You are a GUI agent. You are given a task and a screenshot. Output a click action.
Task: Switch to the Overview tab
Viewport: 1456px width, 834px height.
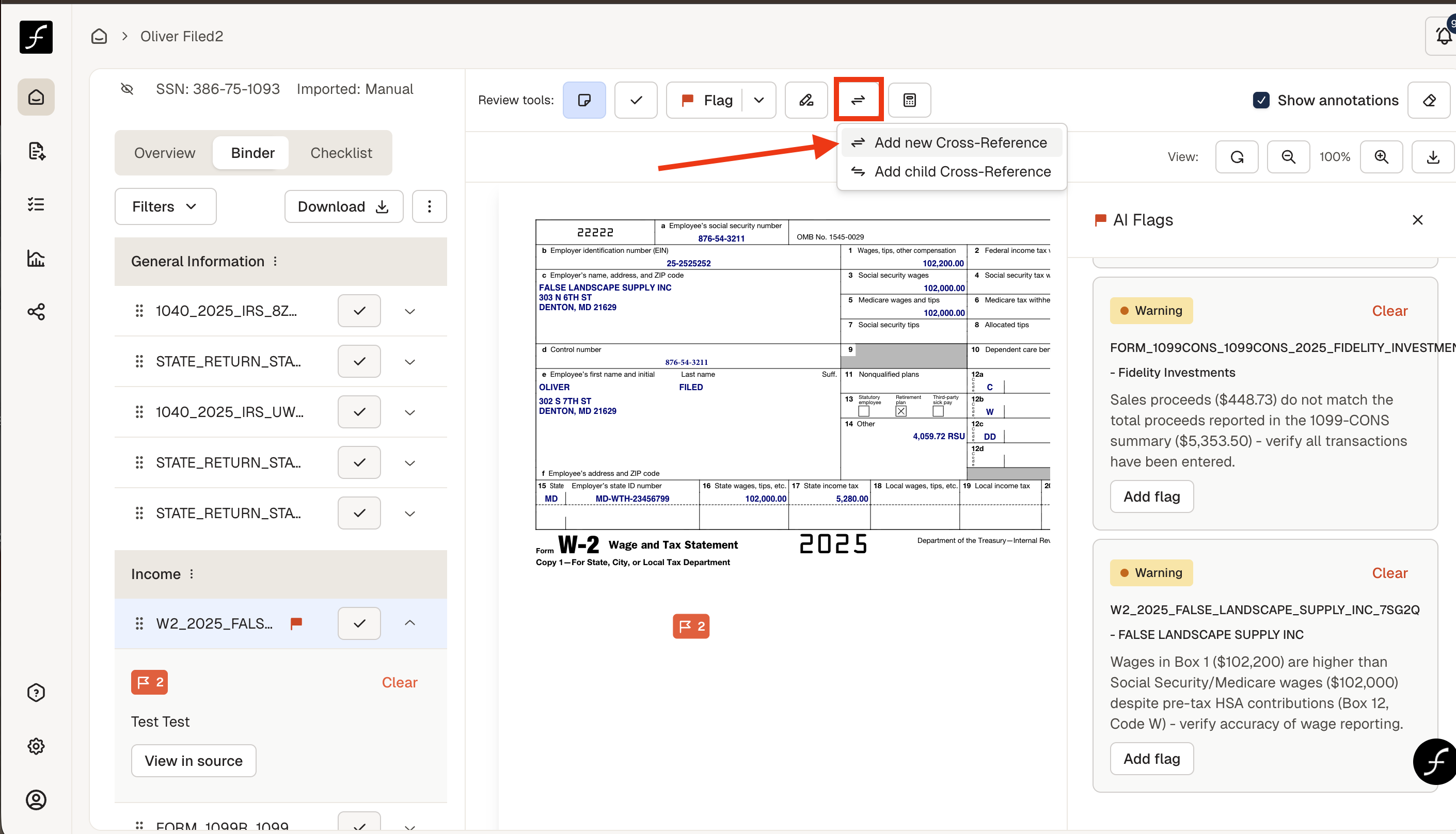click(165, 153)
